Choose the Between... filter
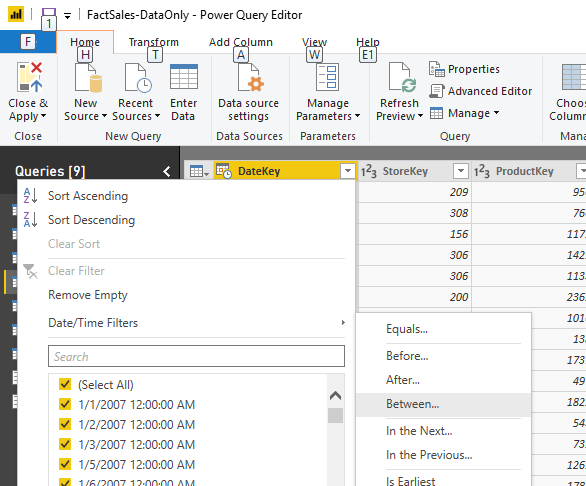This screenshot has width=586, height=486. click(444, 404)
